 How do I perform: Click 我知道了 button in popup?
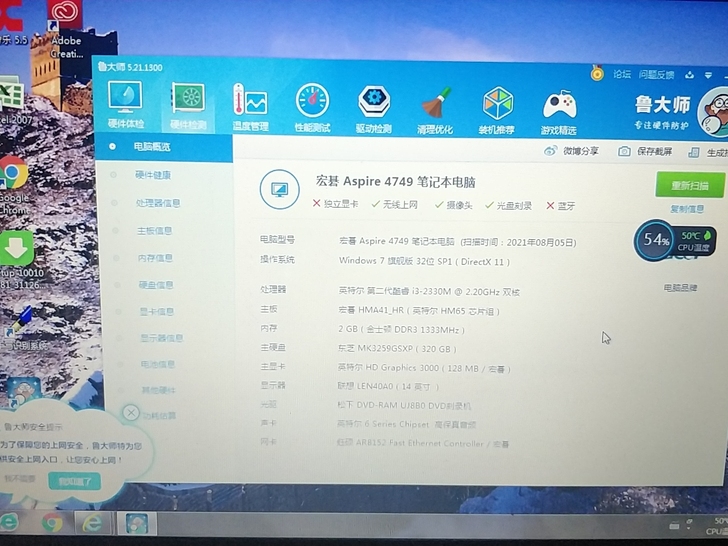coord(74,482)
